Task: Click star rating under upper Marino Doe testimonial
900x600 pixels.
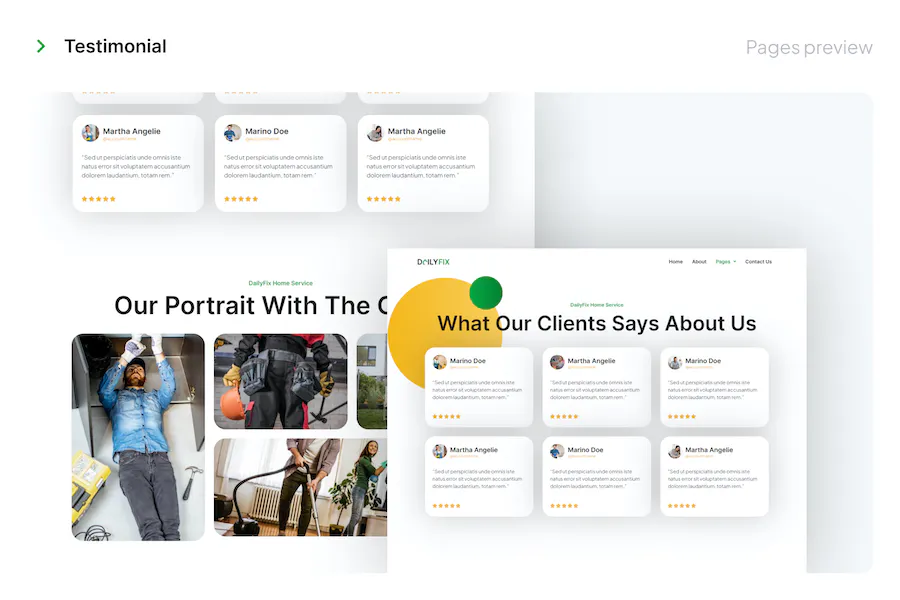Action: pos(241,199)
